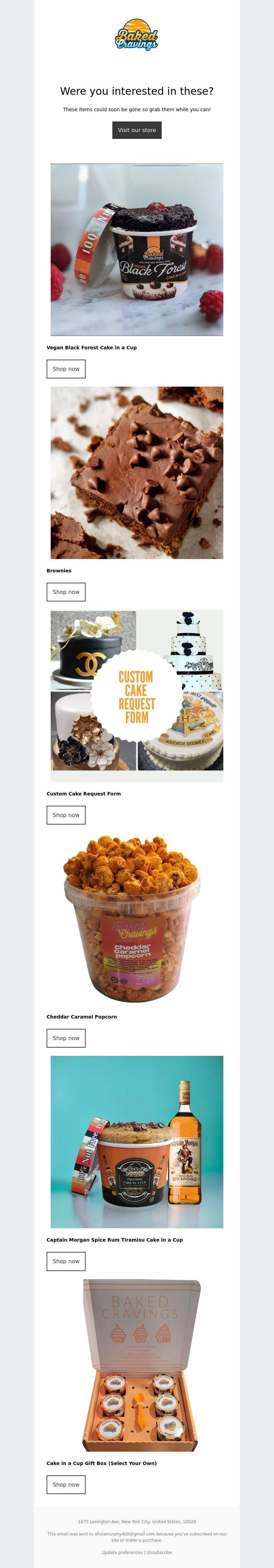
Task: Open the Brownies product photo
Action: pos(137,473)
